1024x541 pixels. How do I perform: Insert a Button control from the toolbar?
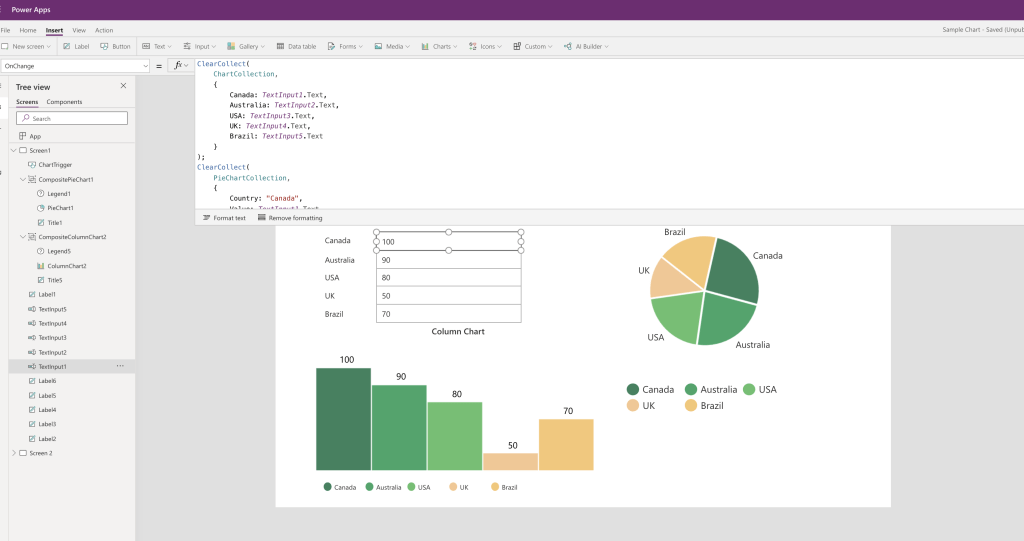click(x=115, y=46)
